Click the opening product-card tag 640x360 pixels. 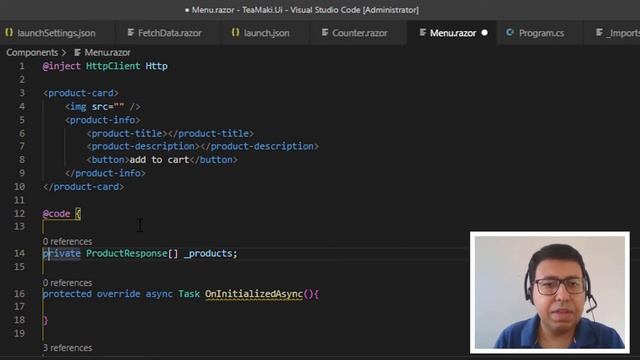pos(81,93)
